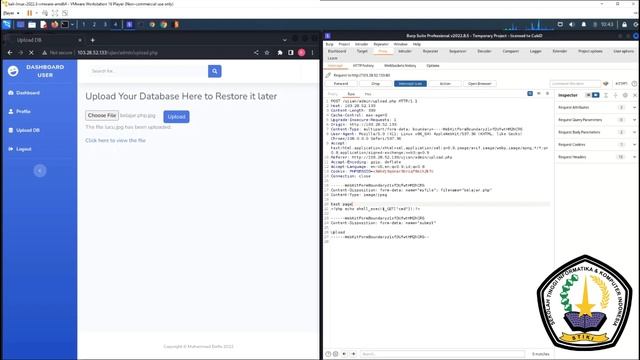Bookmark the page with the star icon
The width and height of the screenshot is (640, 360).
[267, 53]
